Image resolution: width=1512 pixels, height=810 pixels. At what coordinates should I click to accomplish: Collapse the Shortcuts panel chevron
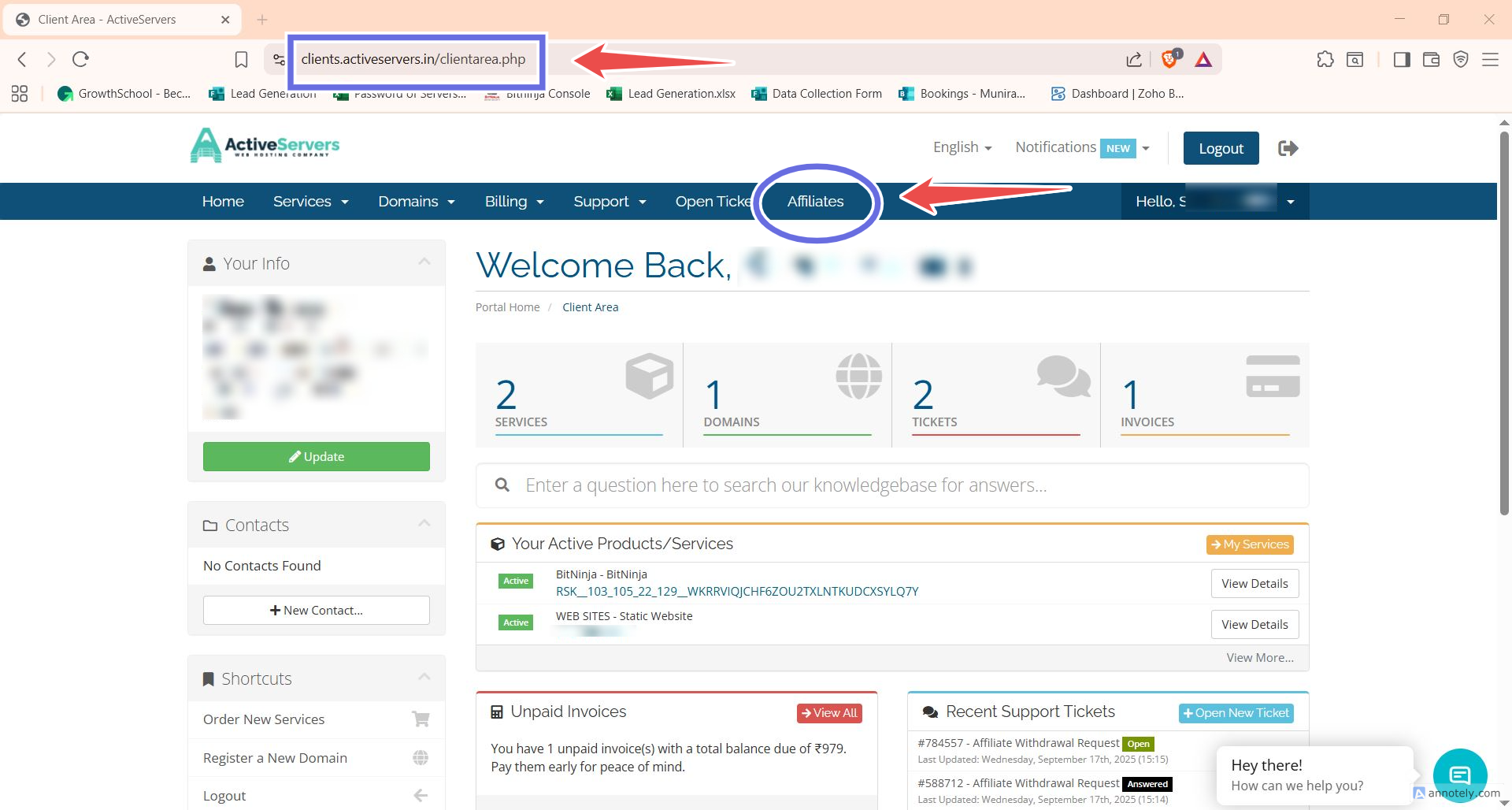(424, 677)
